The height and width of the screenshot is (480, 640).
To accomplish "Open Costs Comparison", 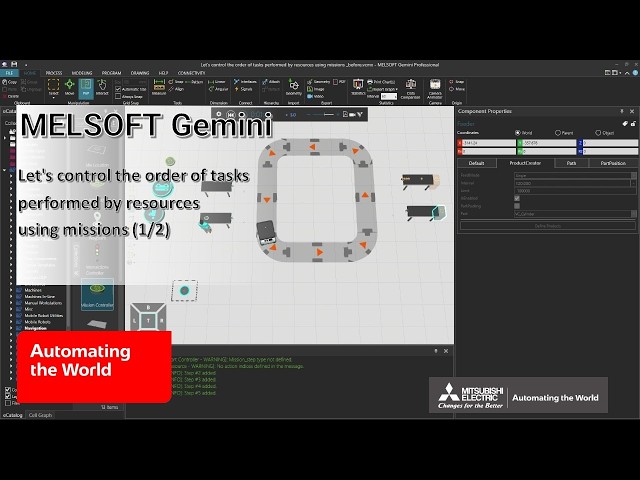I will (x=411, y=89).
